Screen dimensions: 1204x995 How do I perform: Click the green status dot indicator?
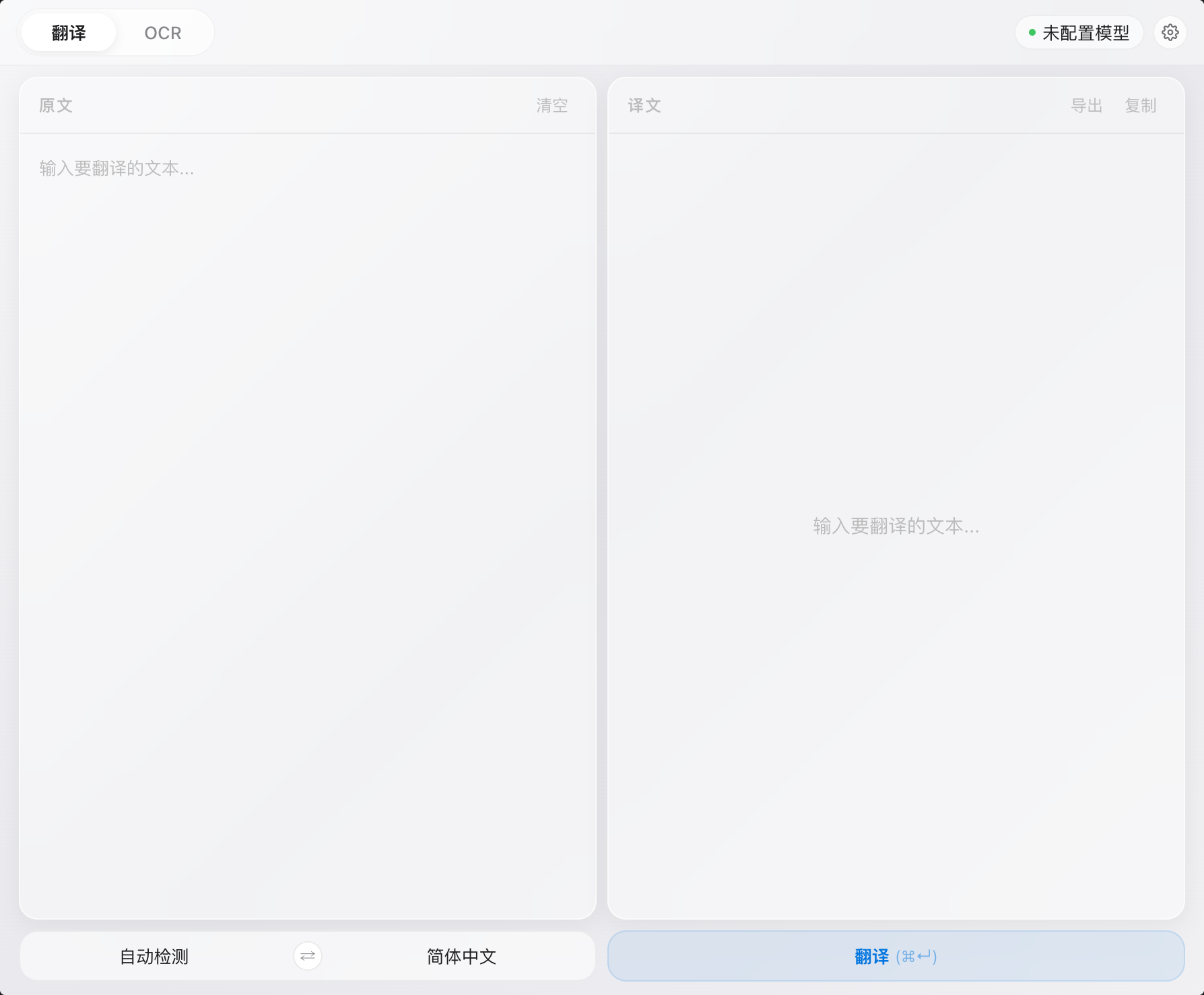pyautogui.click(x=1032, y=32)
